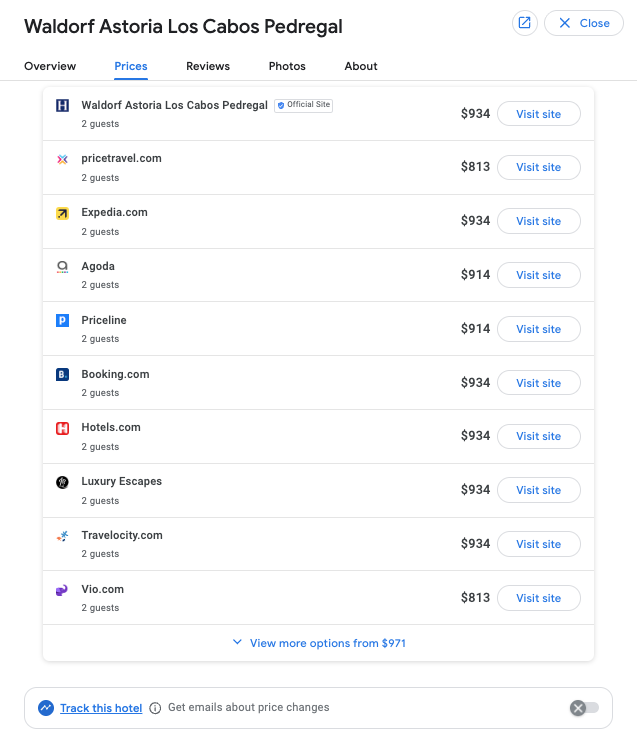Click the Agoda logo icon
Screen dimensions: 637x740
pos(62,267)
